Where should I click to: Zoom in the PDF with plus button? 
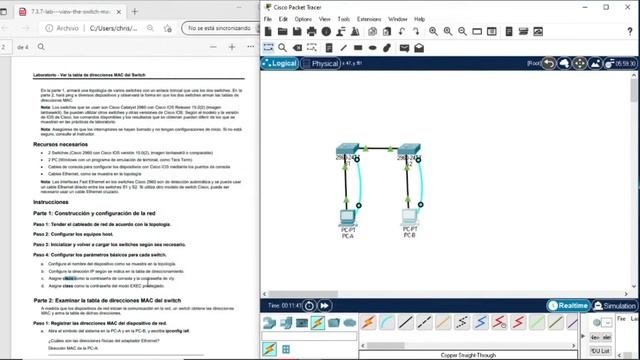tap(232, 47)
